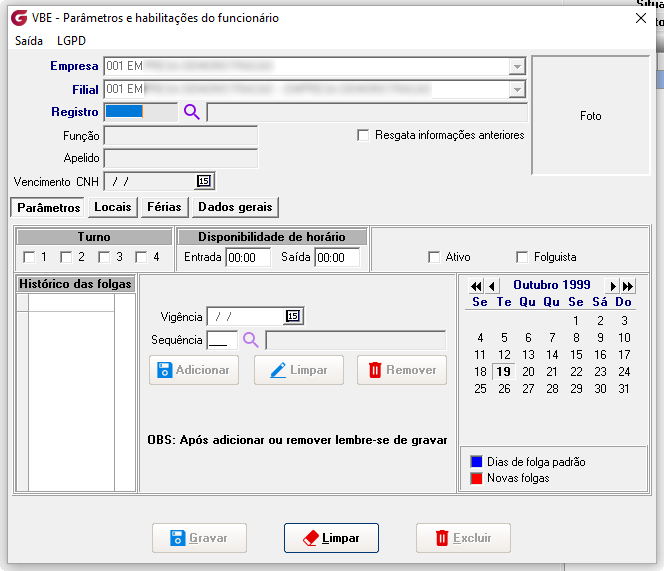Open the LGPD menu
This screenshot has width=664, height=571.
(71, 41)
